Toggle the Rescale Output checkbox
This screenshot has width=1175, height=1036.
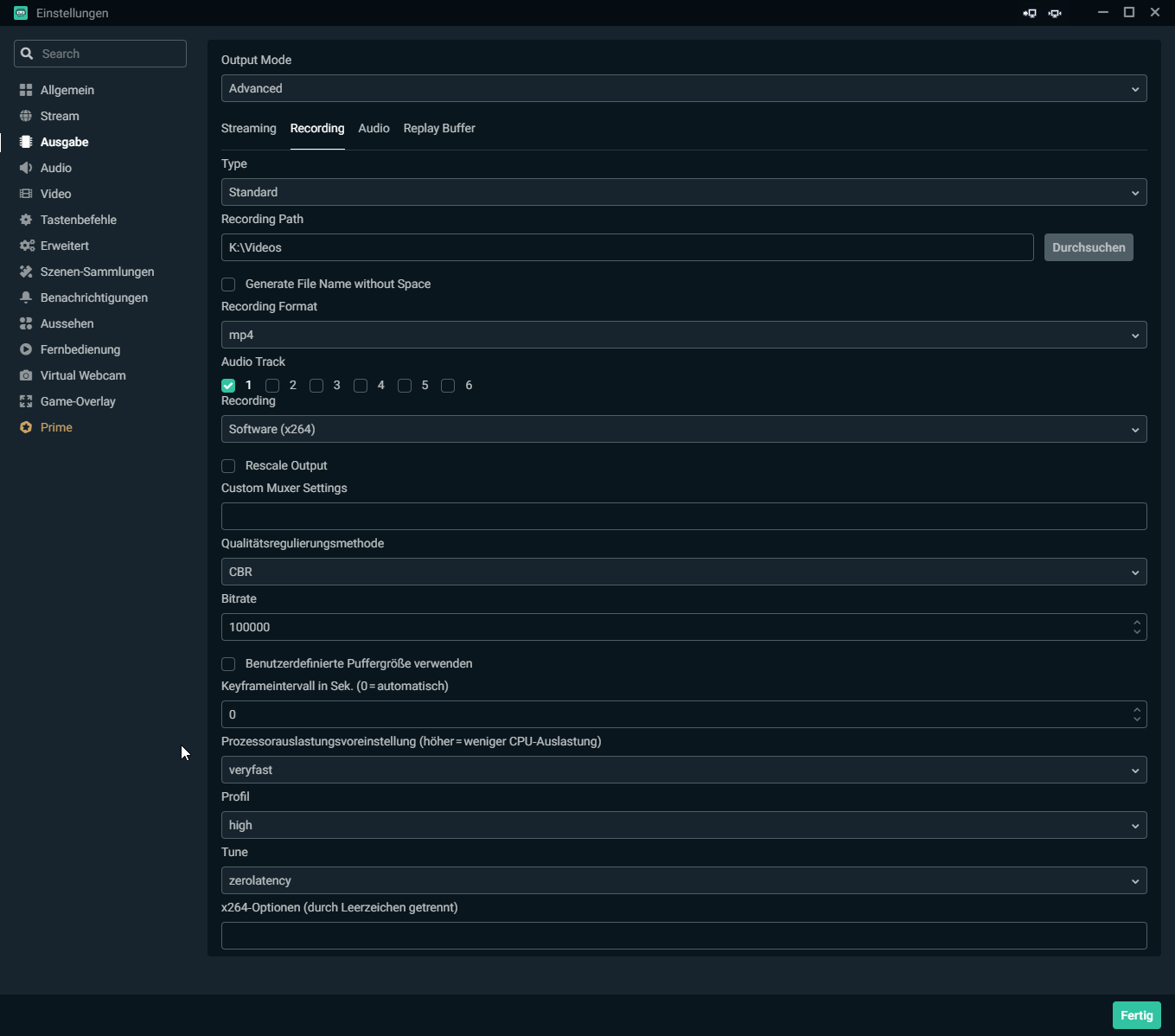tap(228, 466)
